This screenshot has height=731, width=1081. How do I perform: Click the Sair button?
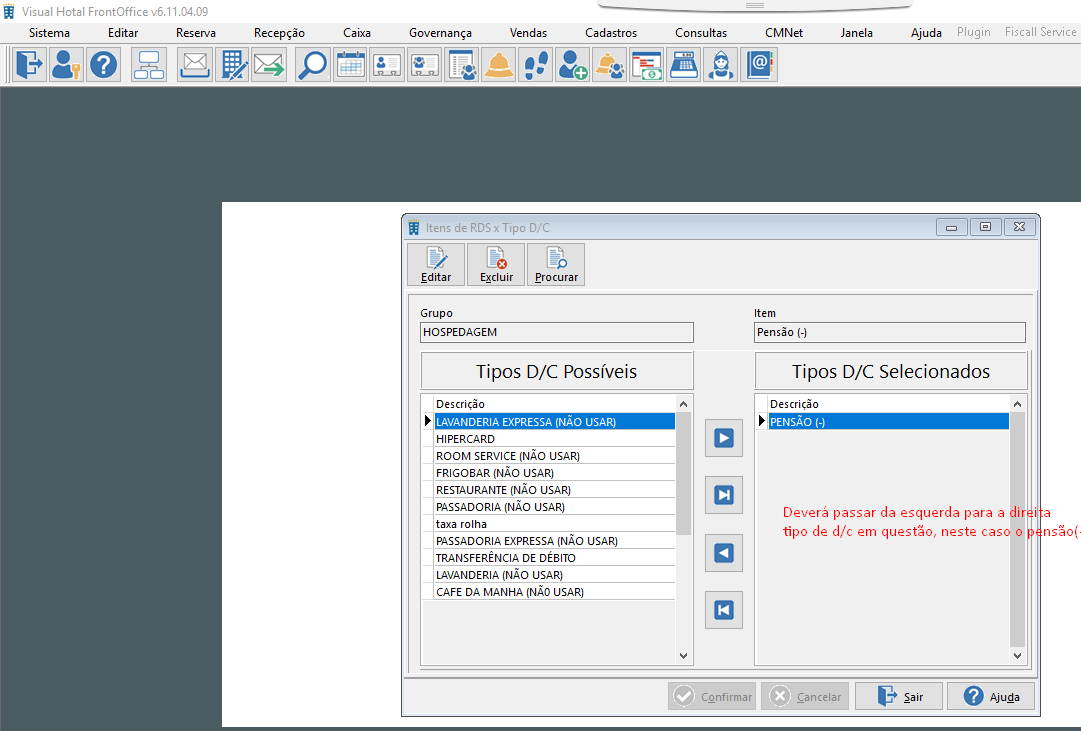(900, 697)
